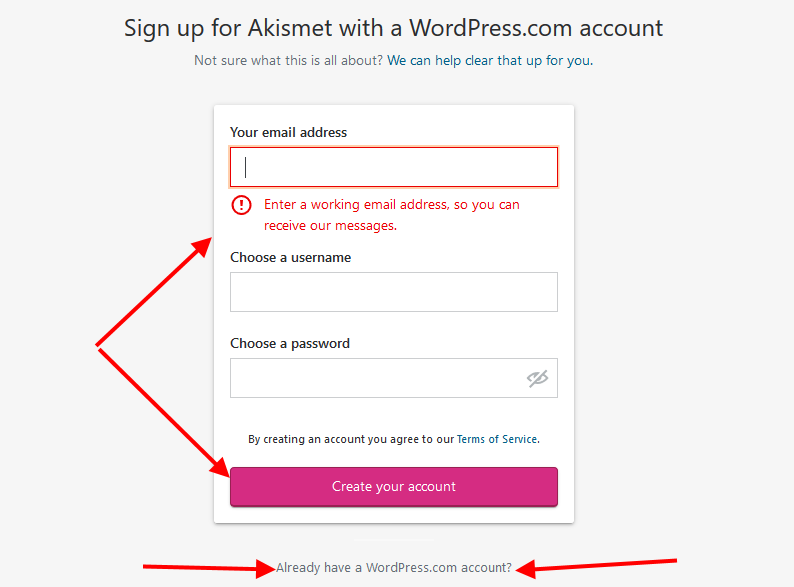The width and height of the screenshot is (794, 587).
Task: Click the red arrow pointing at Create button
Action: [163, 412]
